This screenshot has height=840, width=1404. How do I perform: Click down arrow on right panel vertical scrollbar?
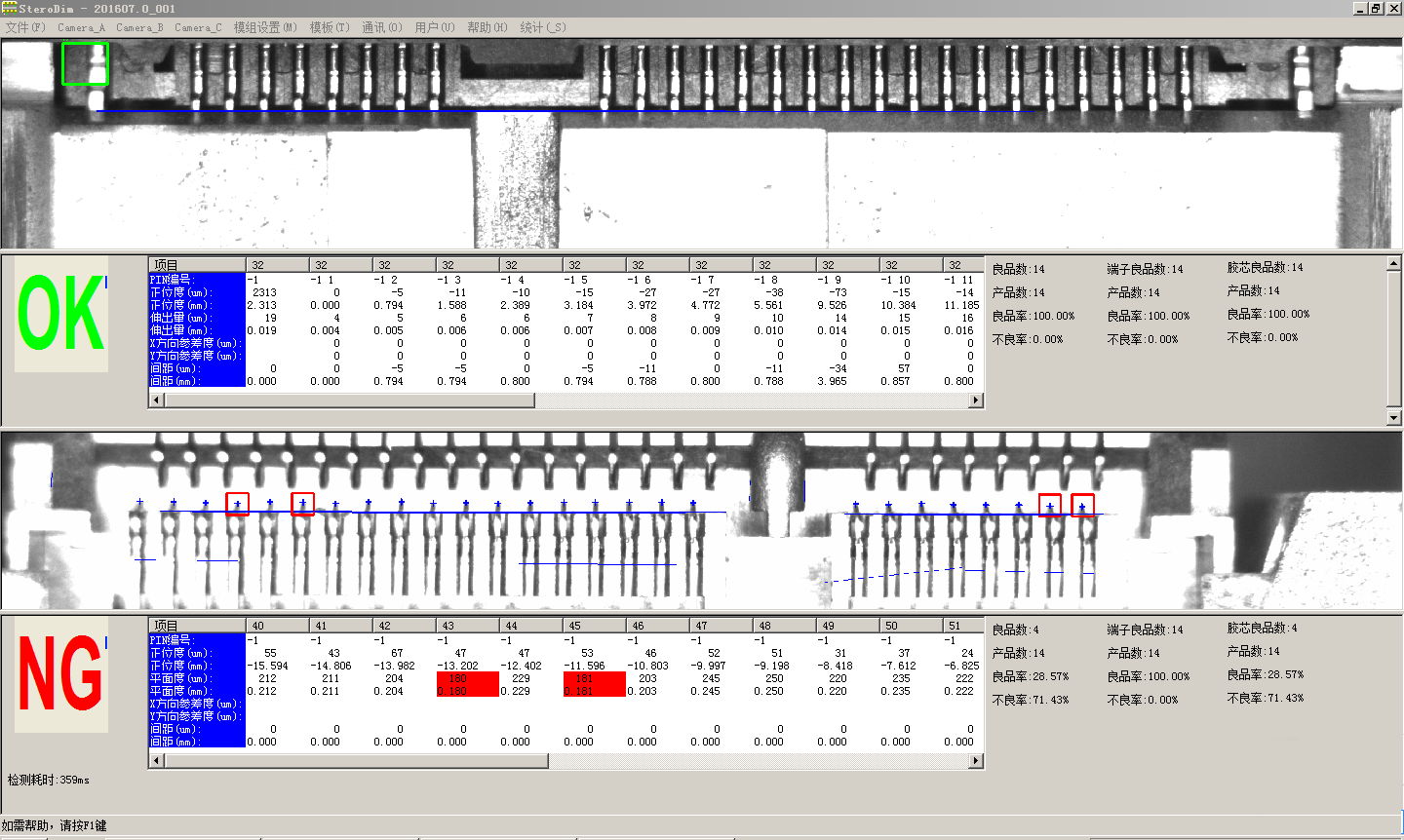[1393, 417]
